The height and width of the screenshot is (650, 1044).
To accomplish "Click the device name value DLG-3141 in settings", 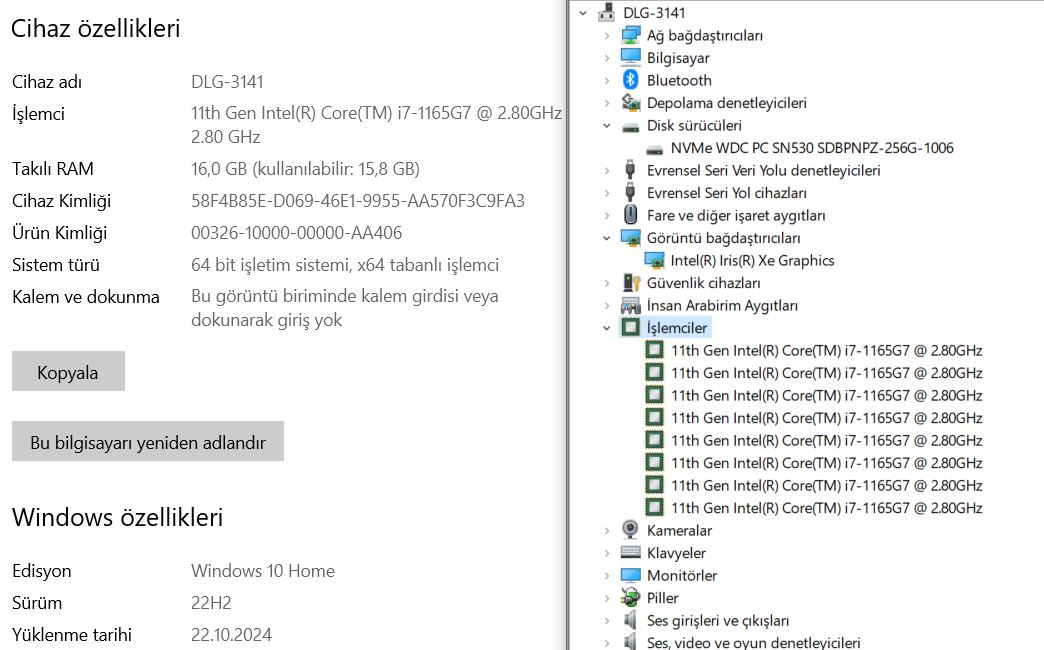I will (x=227, y=82).
